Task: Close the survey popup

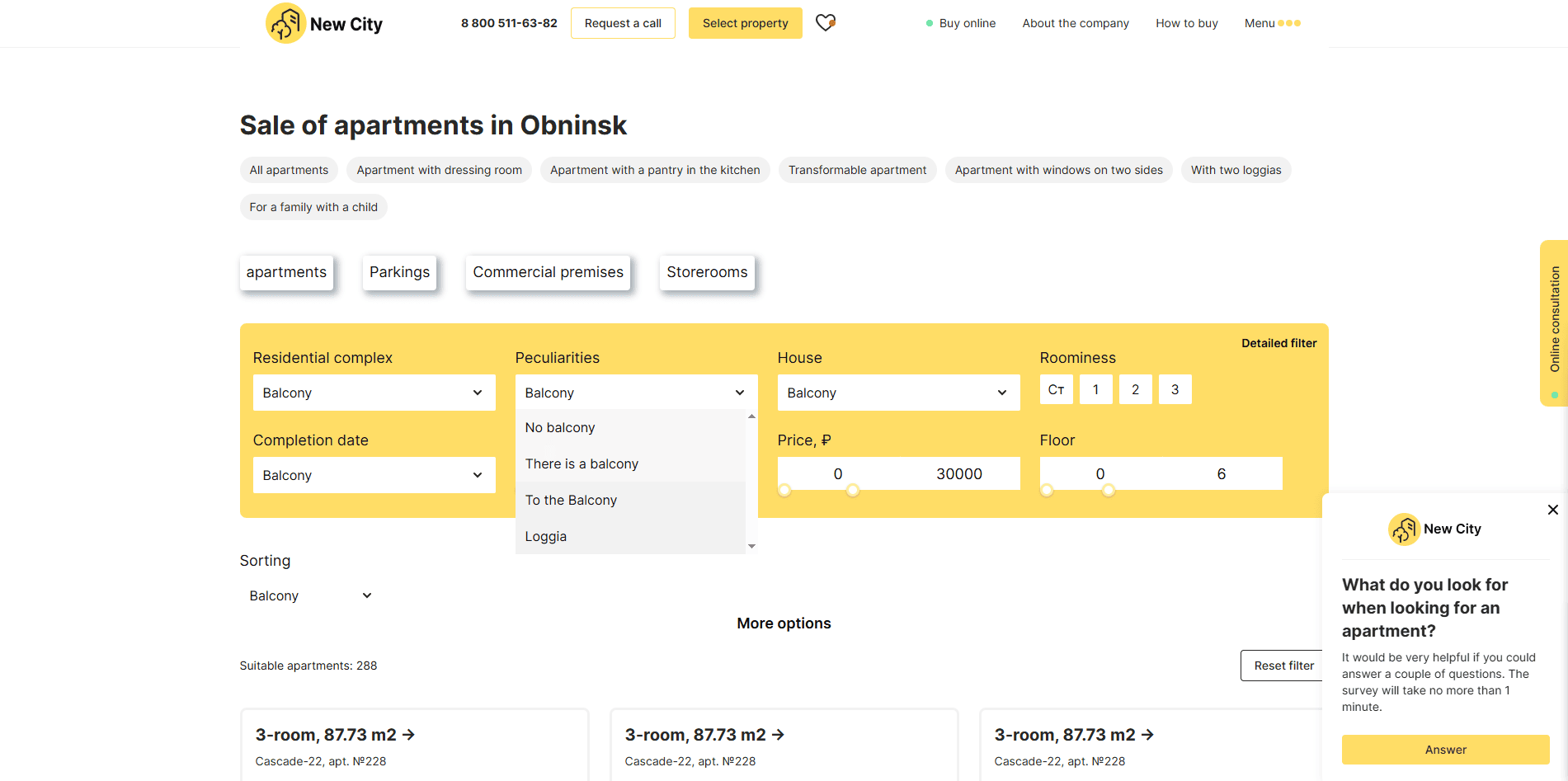Action: (x=1552, y=510)
